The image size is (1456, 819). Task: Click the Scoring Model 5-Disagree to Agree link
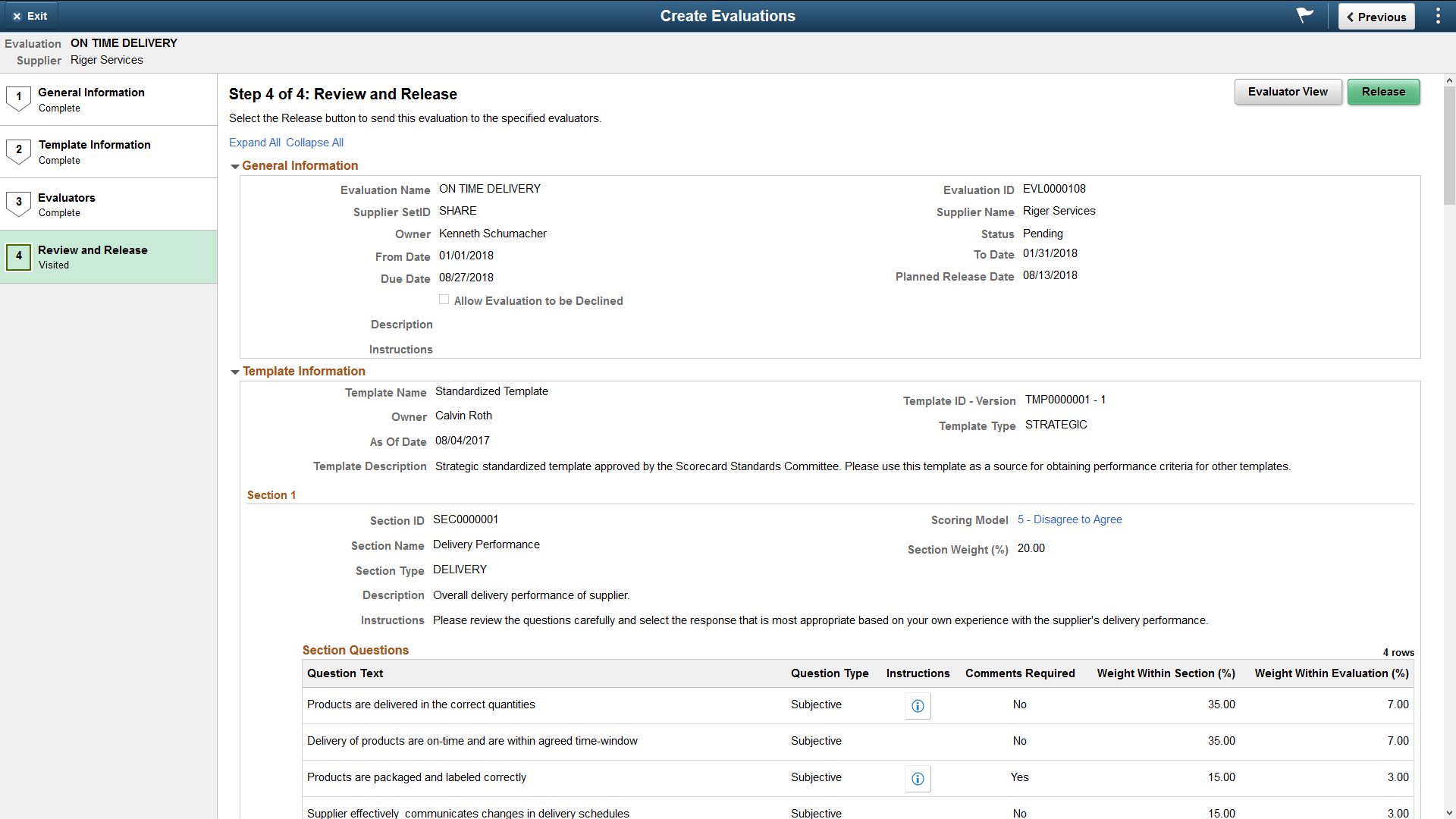(1069, 519)
